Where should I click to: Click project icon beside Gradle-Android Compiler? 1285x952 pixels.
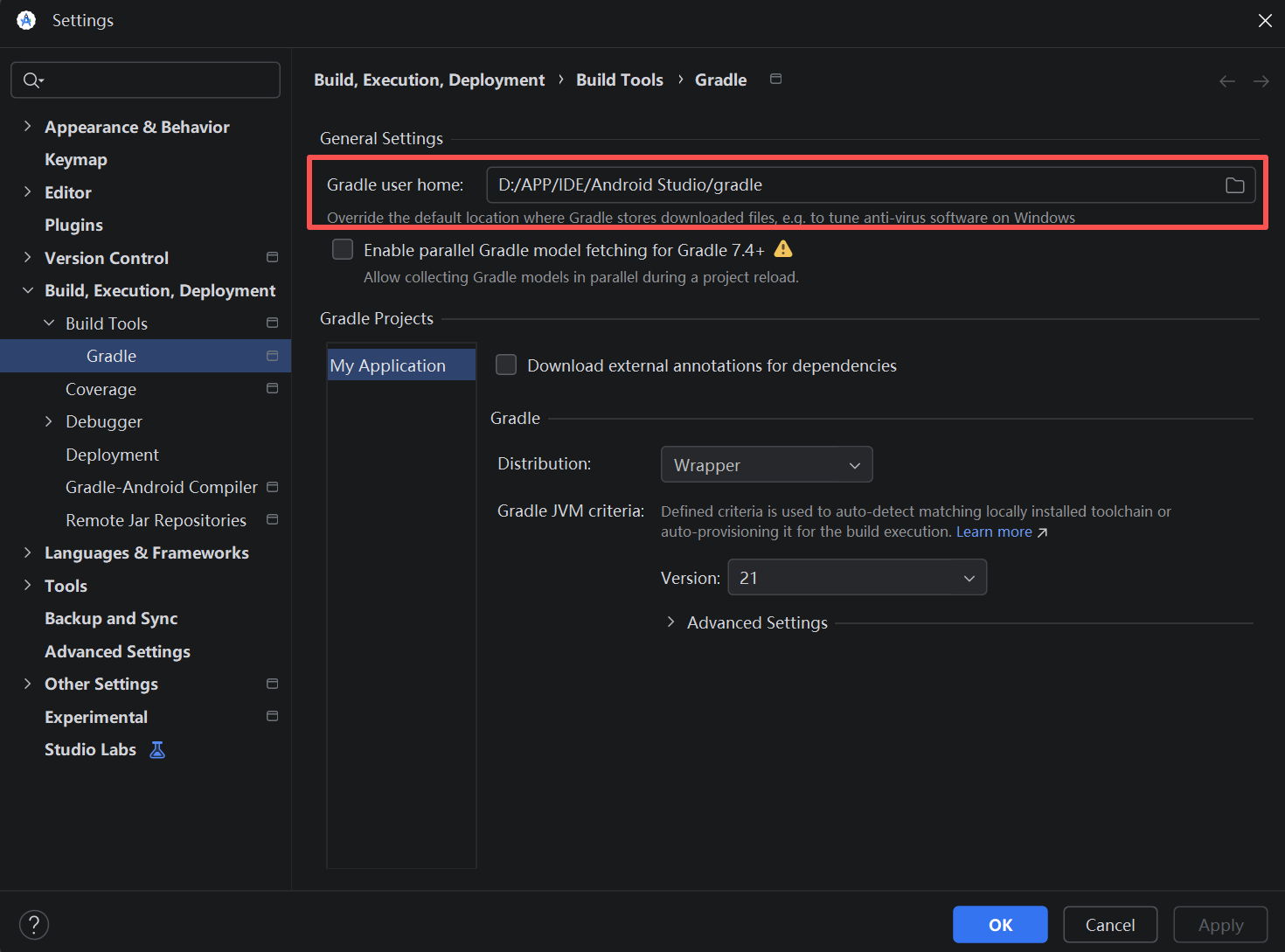273,487
